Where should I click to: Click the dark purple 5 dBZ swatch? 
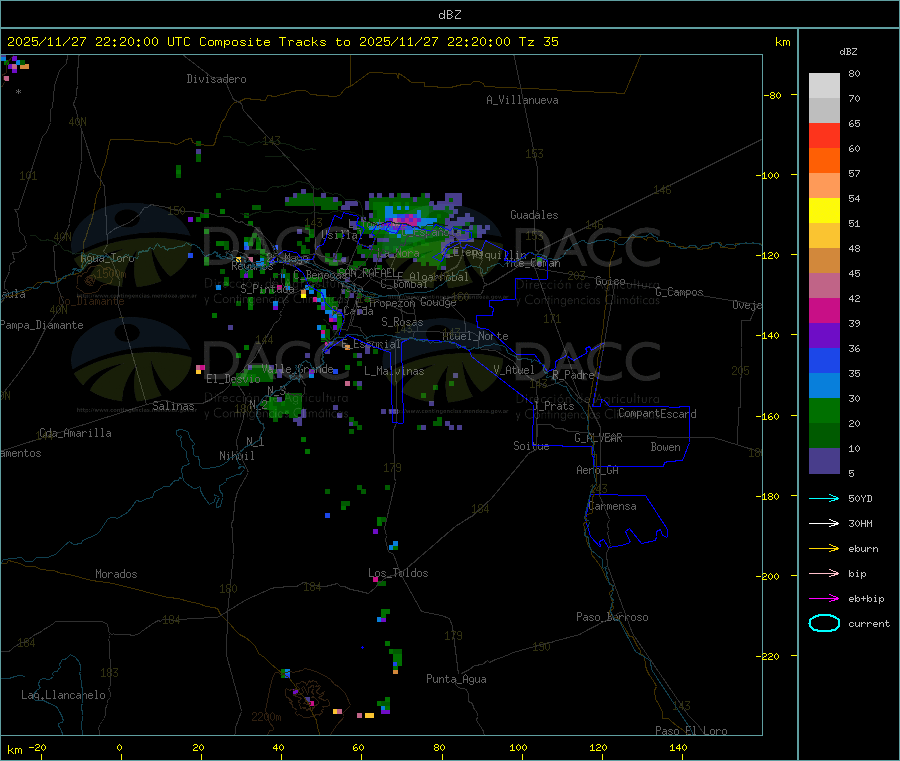point(824,461)
